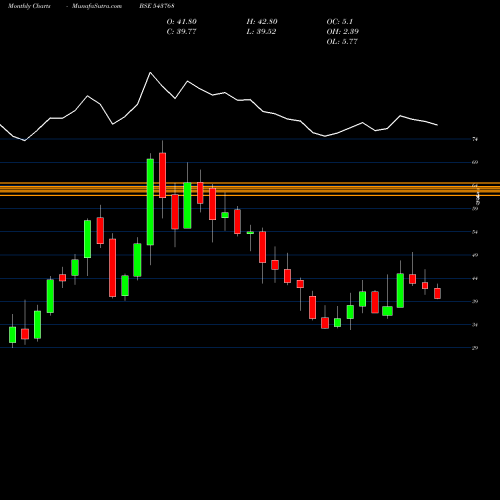Click the open value 'O: 41.80'
The image size is (500, 500).
pos(182,22)
